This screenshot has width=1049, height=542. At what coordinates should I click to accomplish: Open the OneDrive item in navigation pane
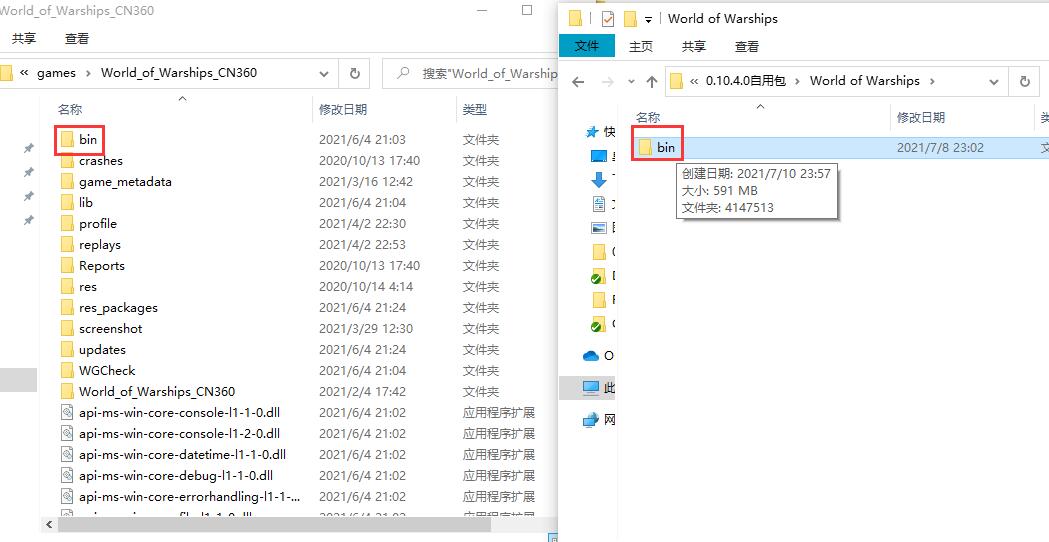pos(592,355)
